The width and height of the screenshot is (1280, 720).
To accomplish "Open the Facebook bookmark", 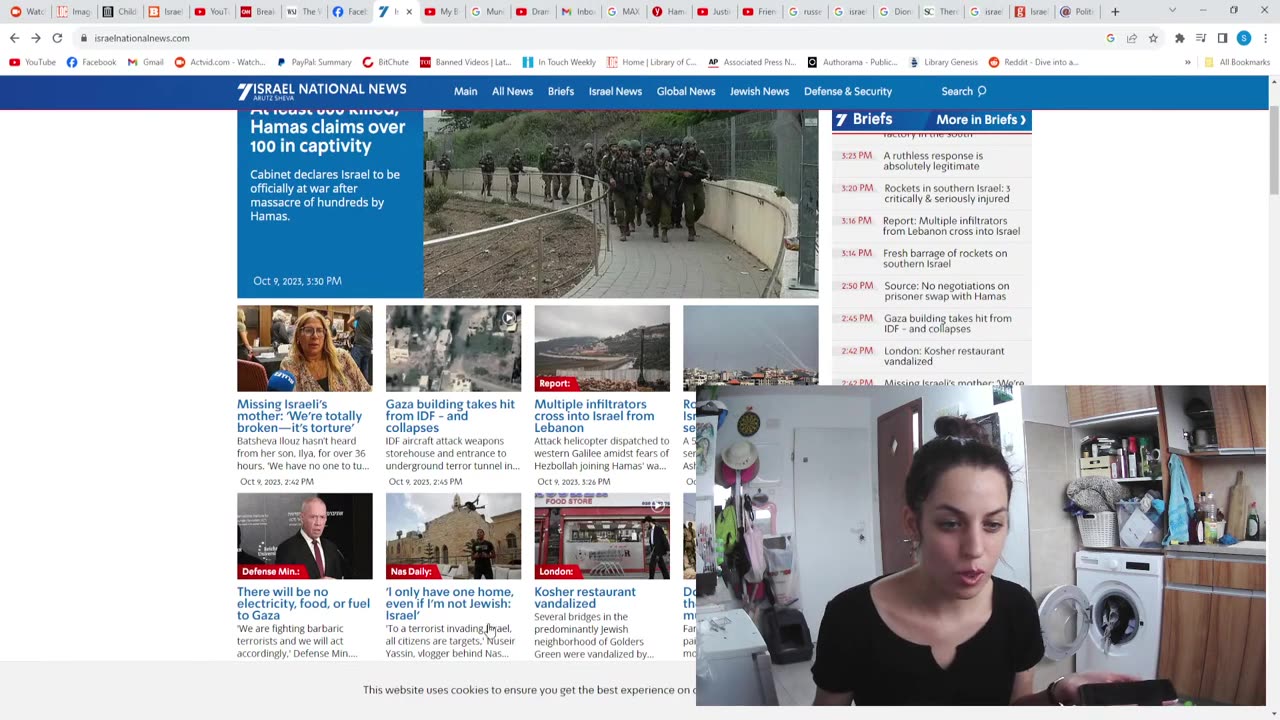I will point(91,62).
